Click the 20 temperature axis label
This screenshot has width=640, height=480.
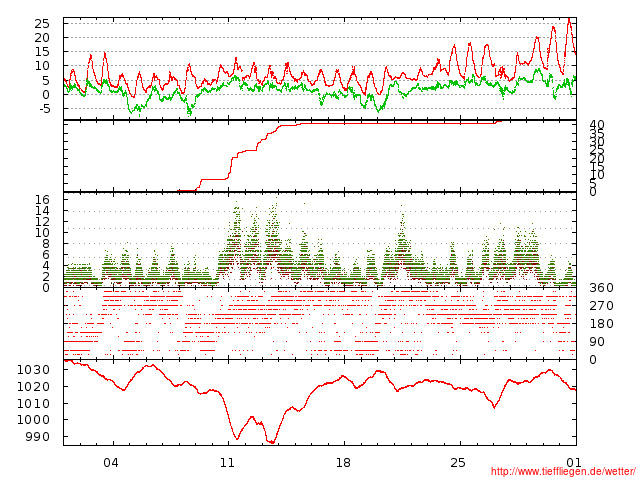[42, 38]
